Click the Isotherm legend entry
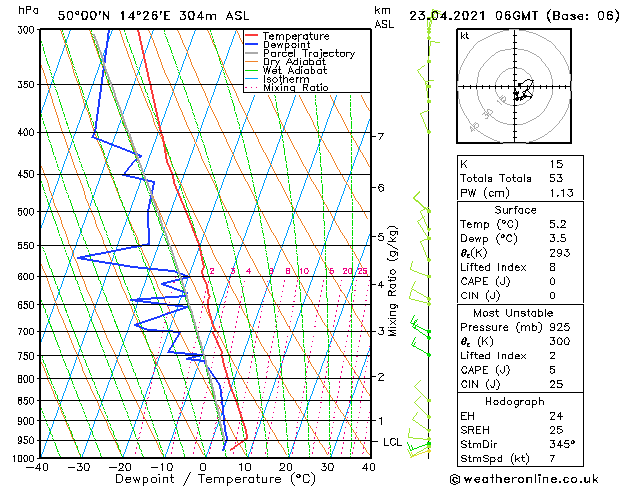 pos(277,79)
